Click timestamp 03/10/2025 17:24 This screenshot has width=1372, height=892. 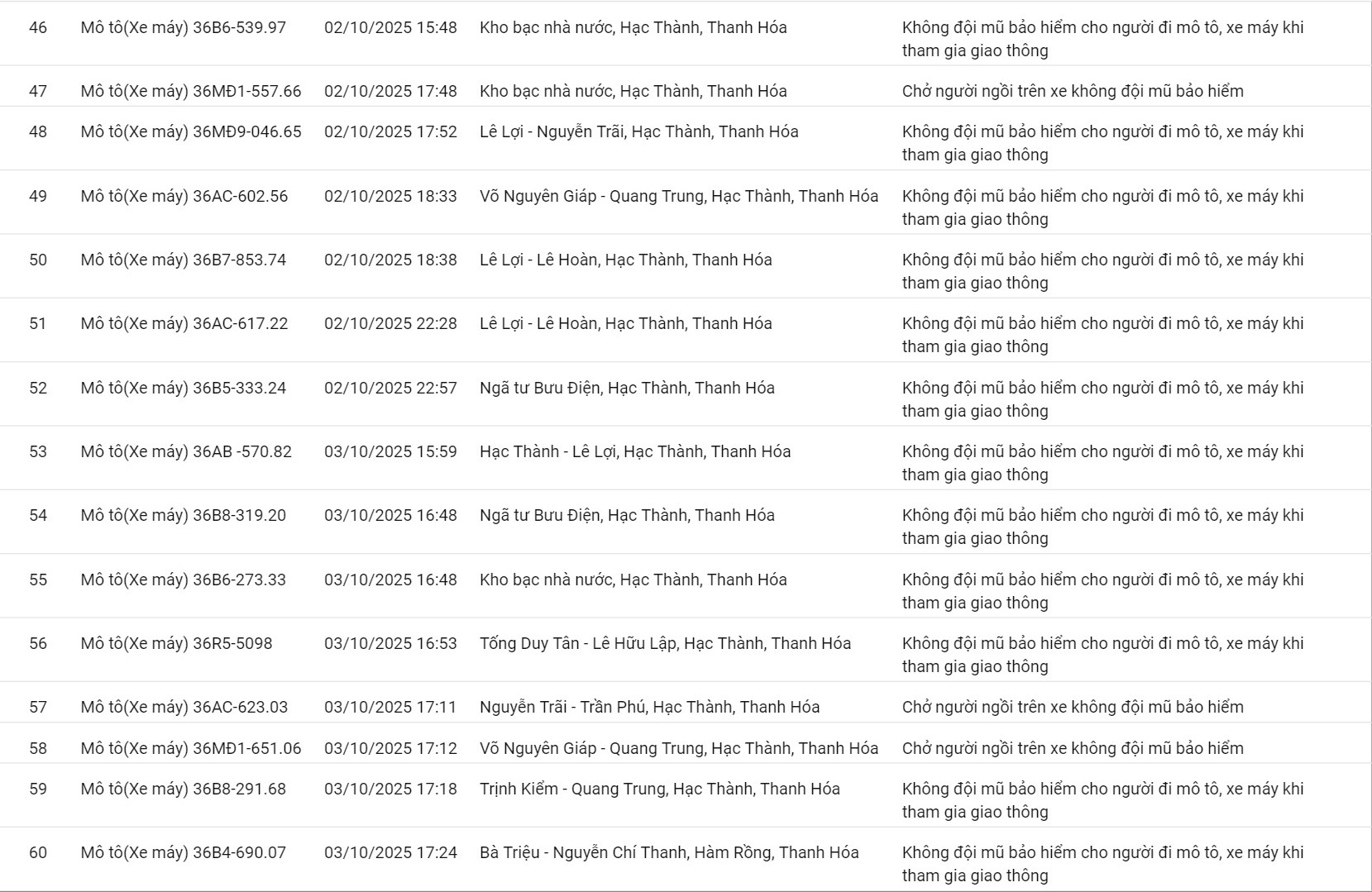coord(390,852)
